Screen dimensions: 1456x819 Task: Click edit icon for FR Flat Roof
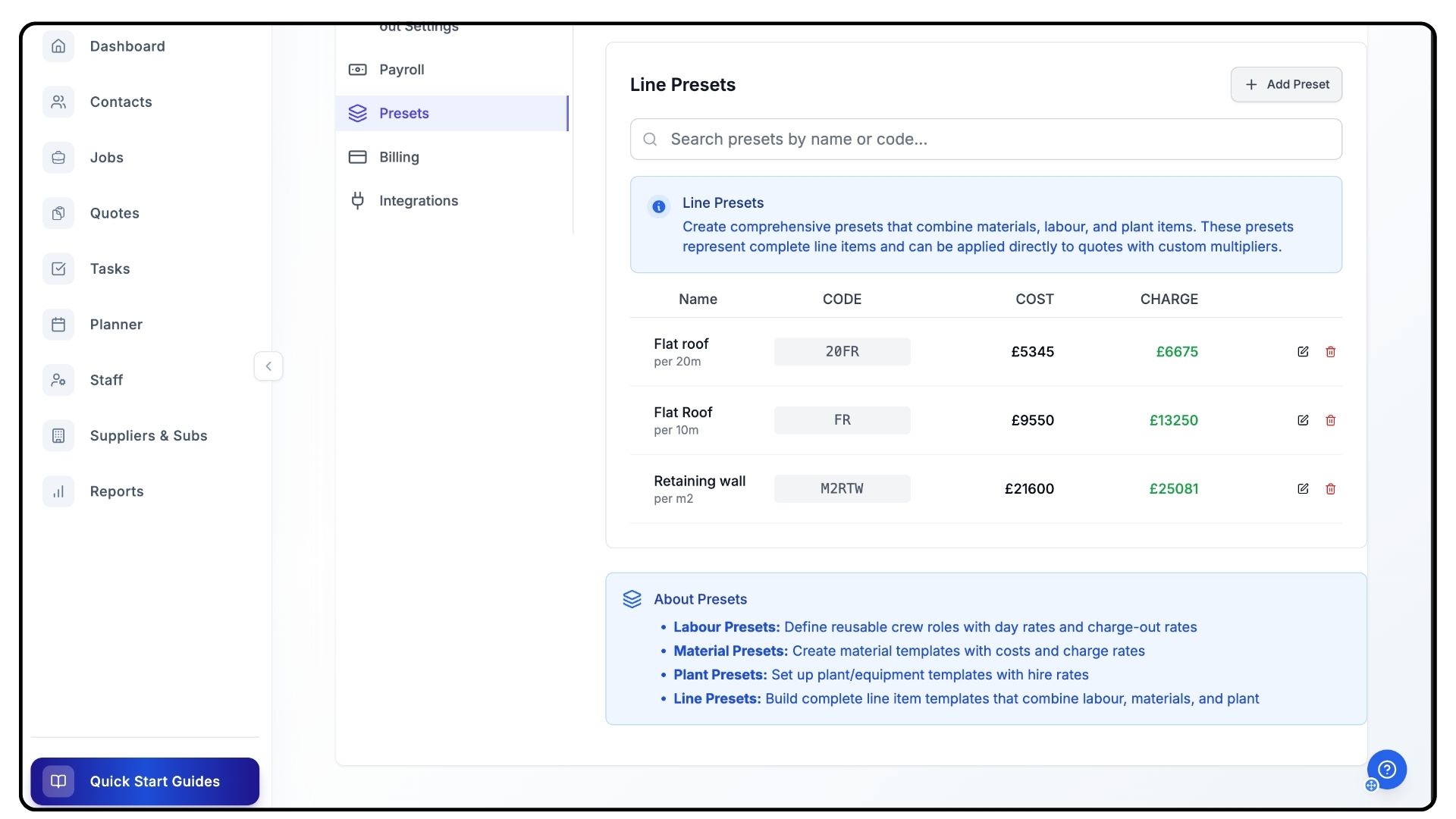point(1303,420)
